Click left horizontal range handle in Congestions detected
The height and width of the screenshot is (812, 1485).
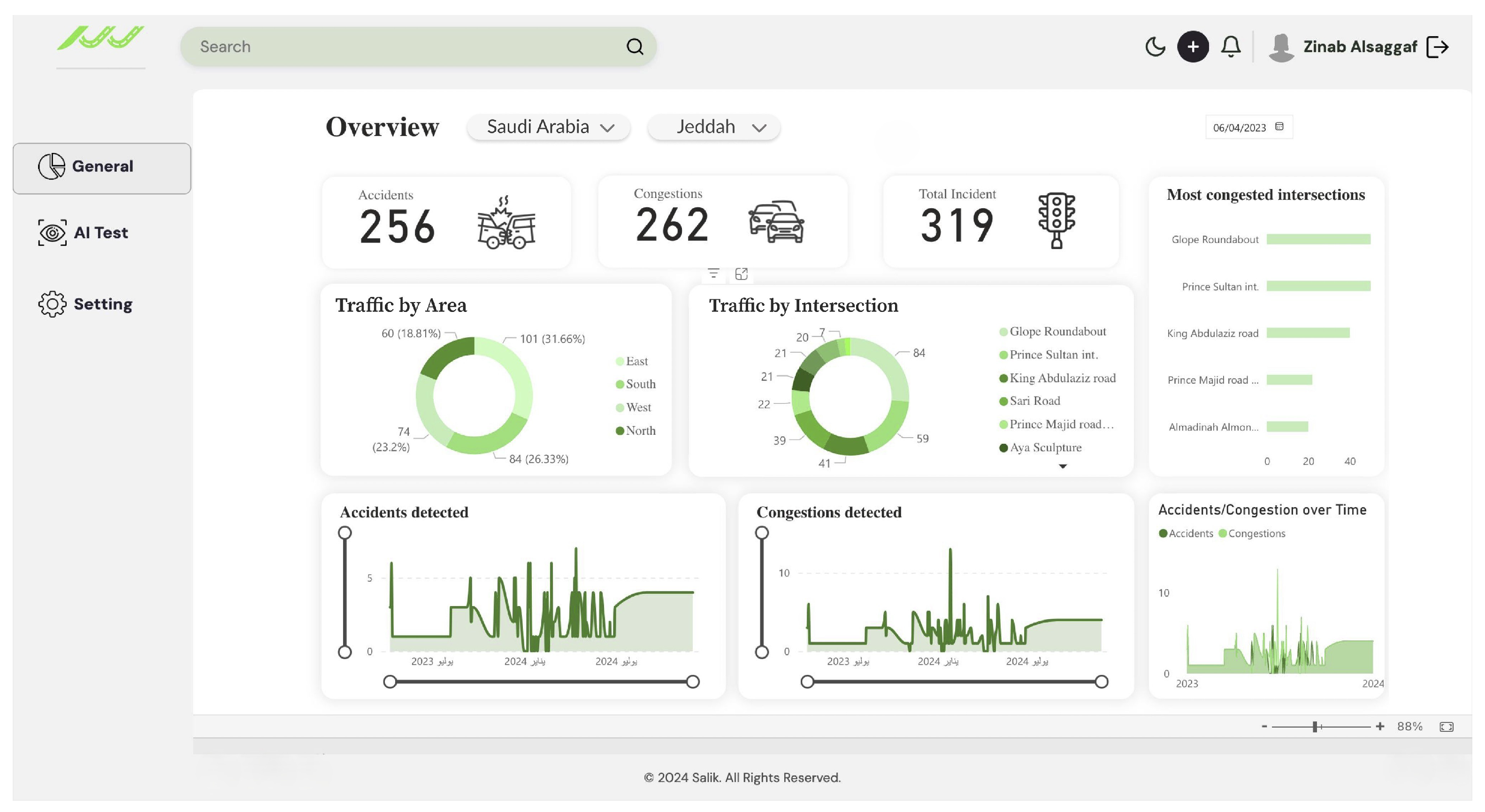pos(807,682)
